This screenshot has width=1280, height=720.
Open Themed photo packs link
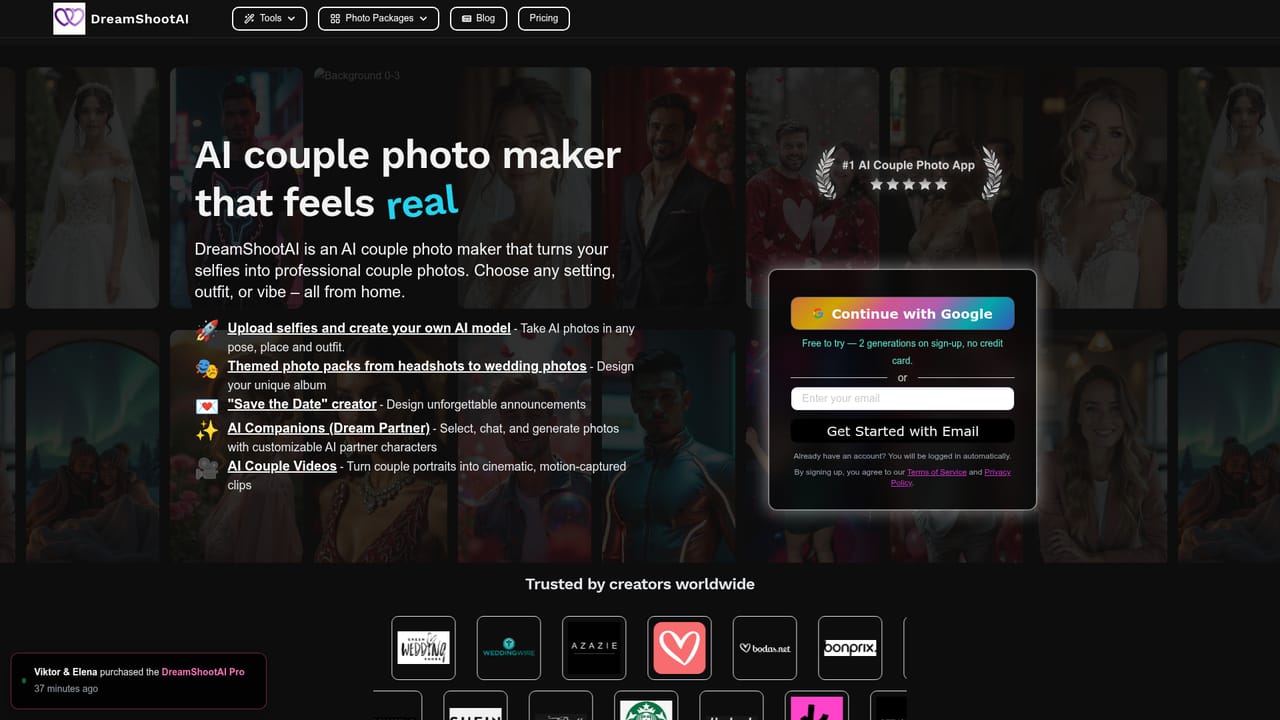(407, 366)
